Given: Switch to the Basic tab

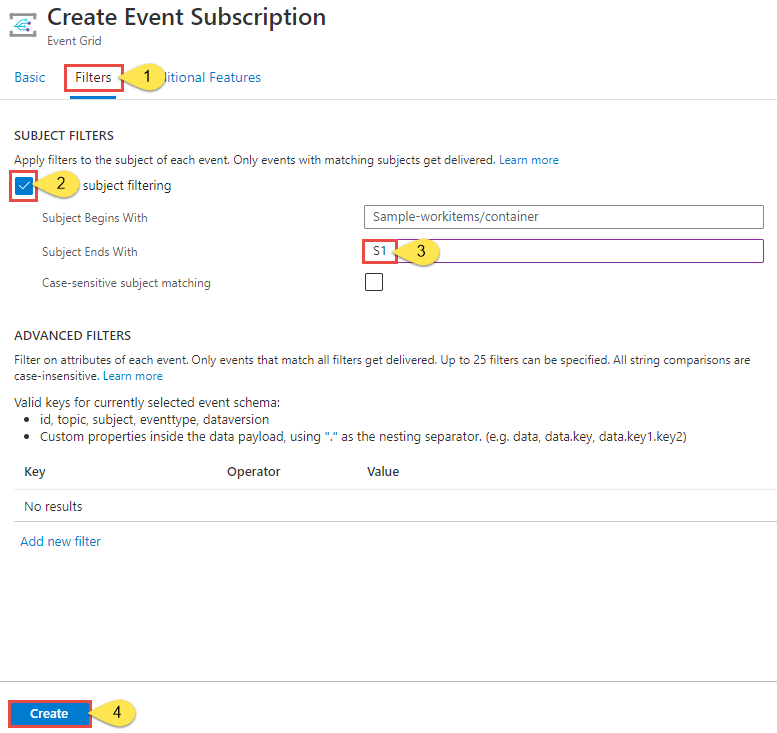Looking at the screenshot, I should [x=30, y=77].
